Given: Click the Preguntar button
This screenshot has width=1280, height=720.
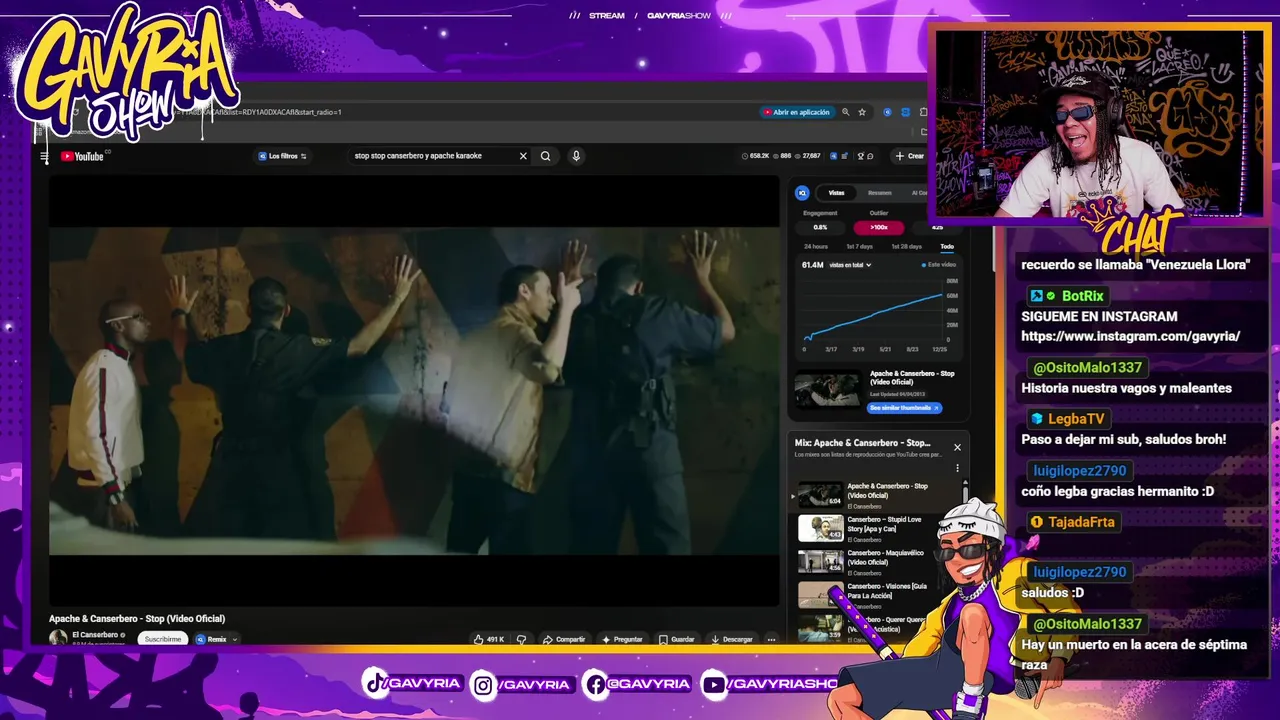Looking at the screenshot, I should 622,639.
